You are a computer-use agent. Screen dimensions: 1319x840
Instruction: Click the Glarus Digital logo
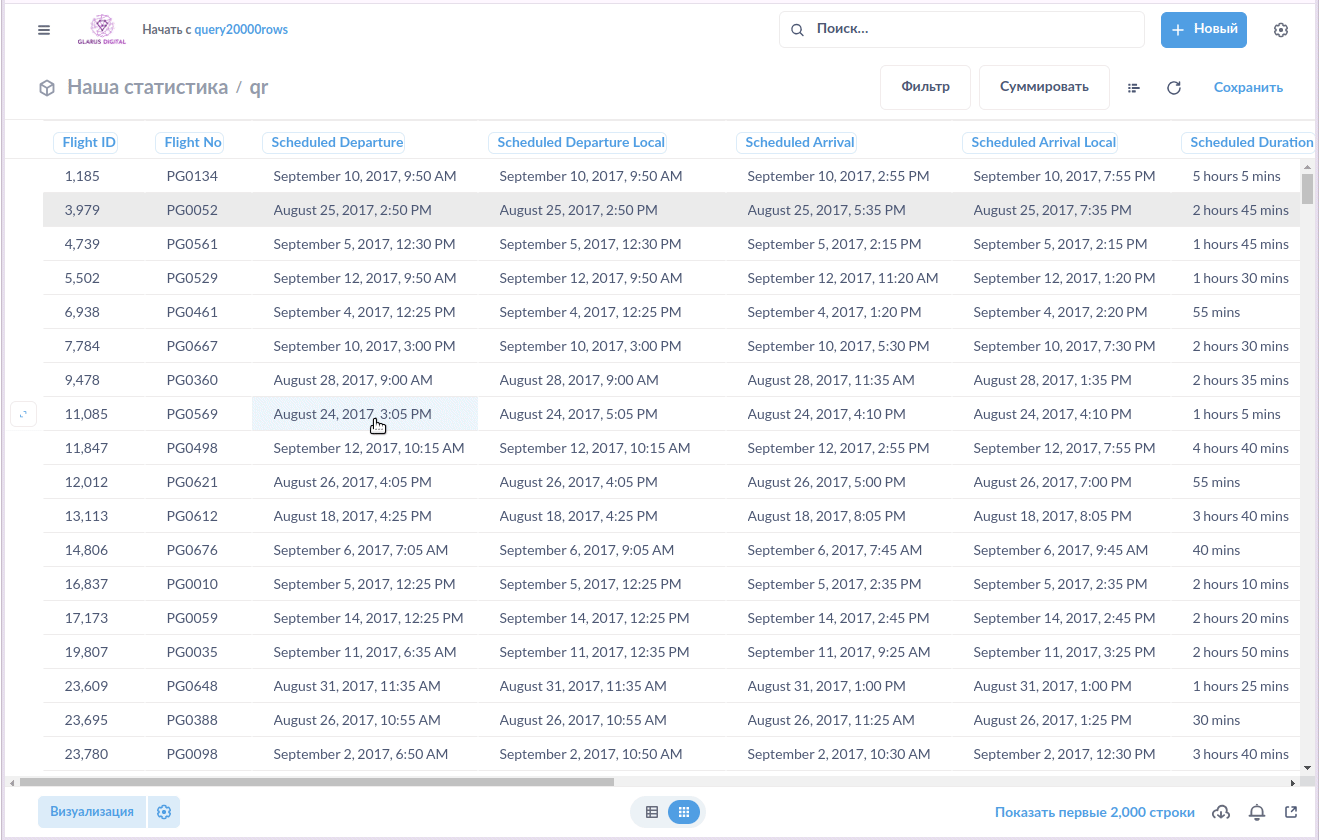pos(102,29)
